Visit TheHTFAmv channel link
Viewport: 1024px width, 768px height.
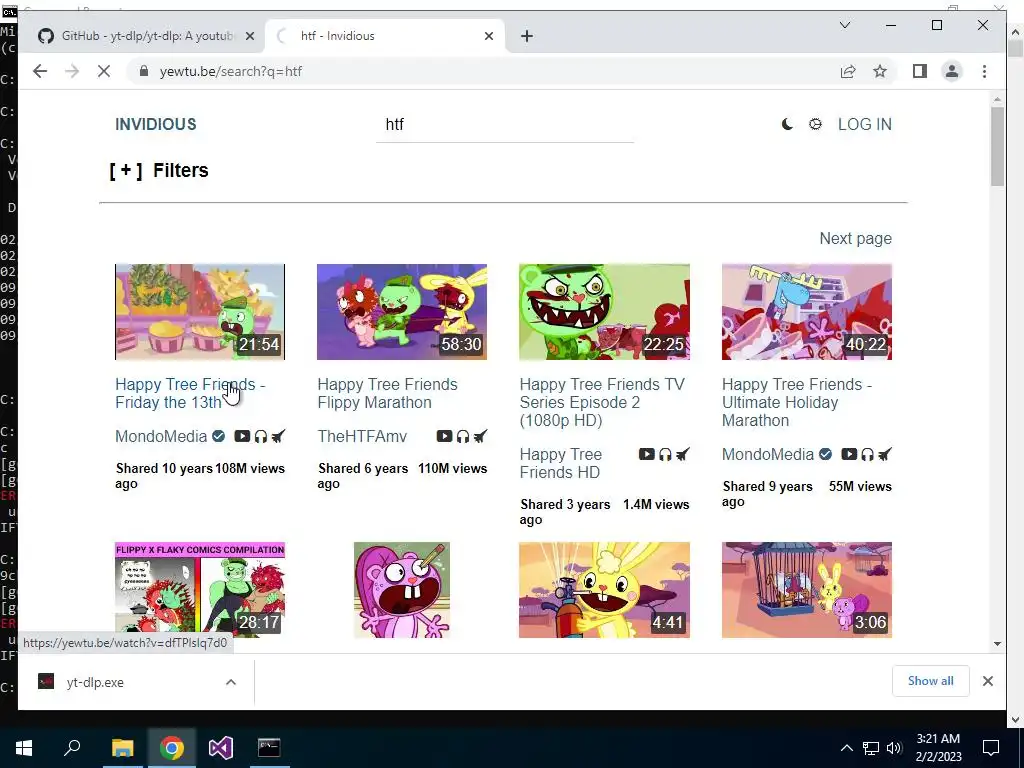[x=362, y=436]
